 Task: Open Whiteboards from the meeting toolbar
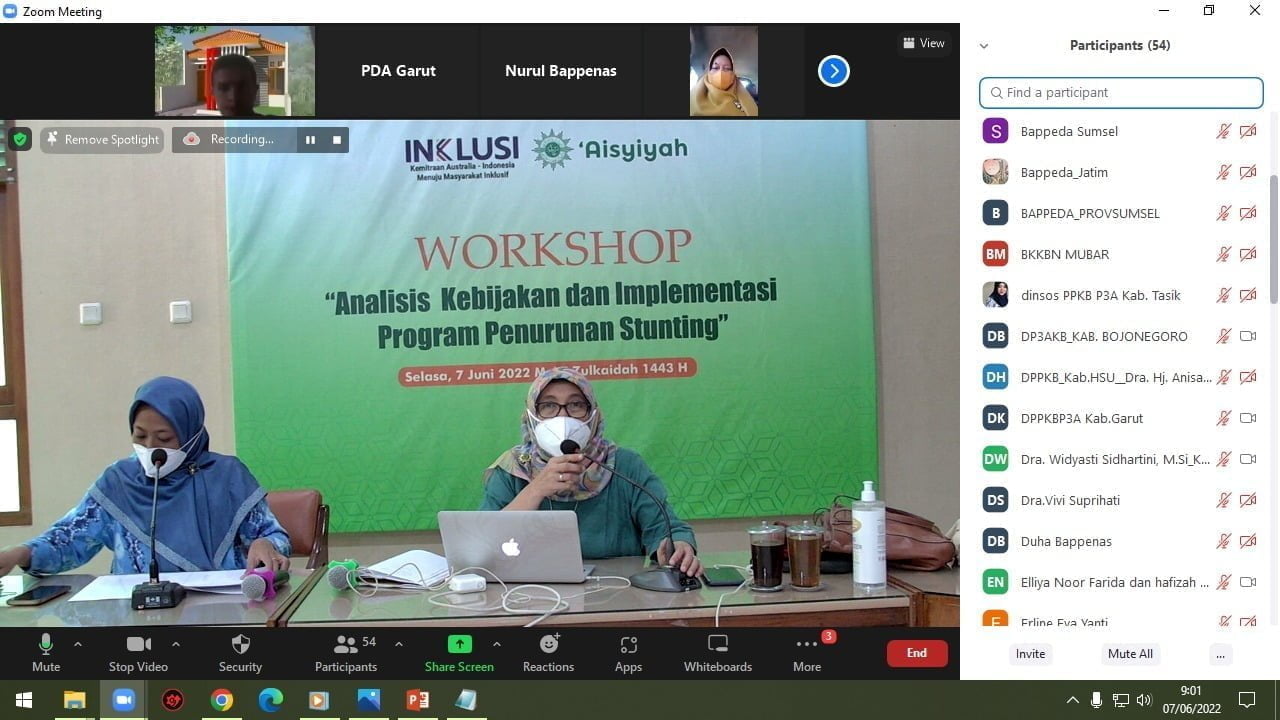tap(717, 645)
